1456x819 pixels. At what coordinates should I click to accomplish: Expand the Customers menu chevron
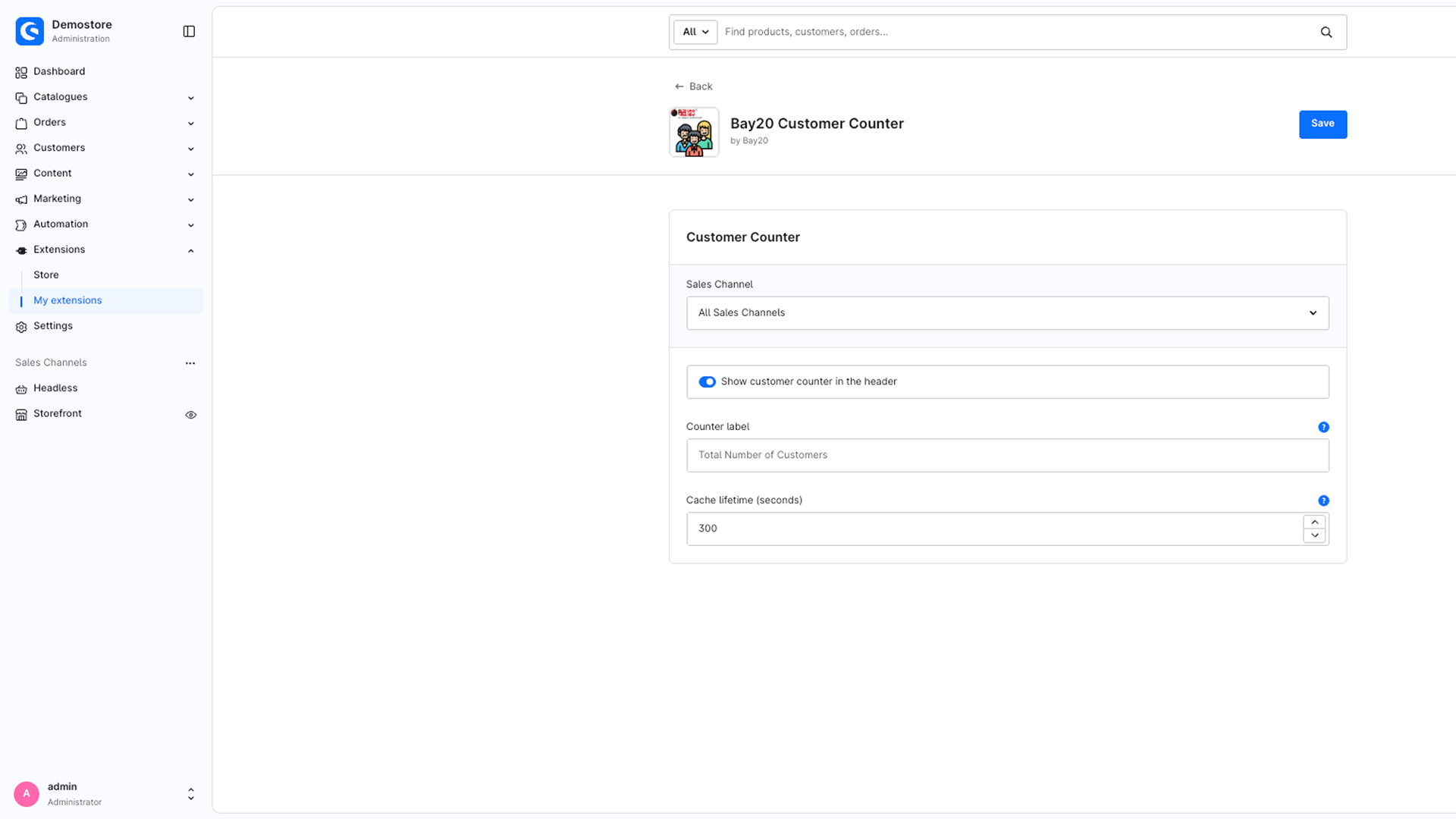tap(191, 149)
